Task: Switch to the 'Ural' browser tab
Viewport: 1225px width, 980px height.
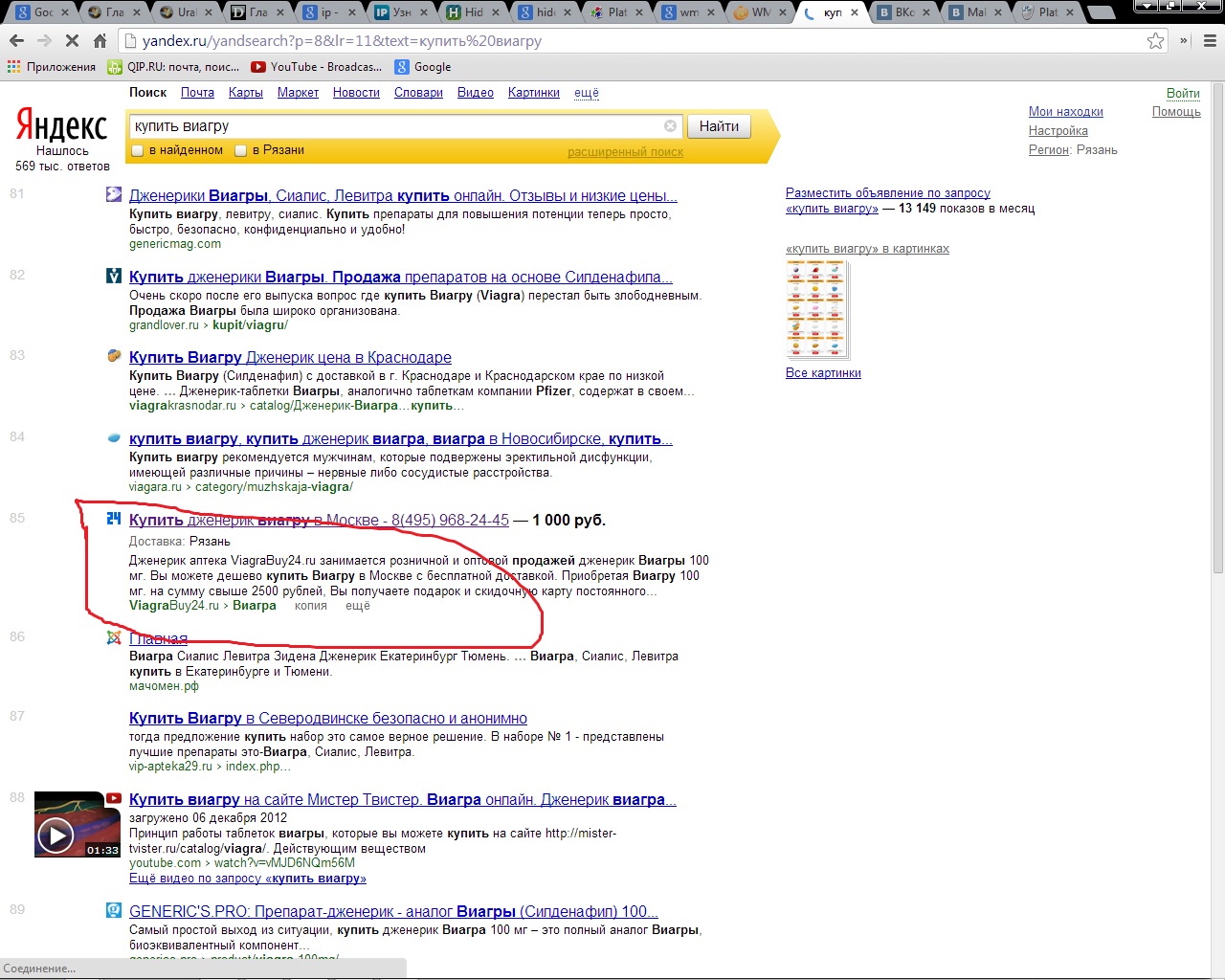Action: tap(186, 12)
